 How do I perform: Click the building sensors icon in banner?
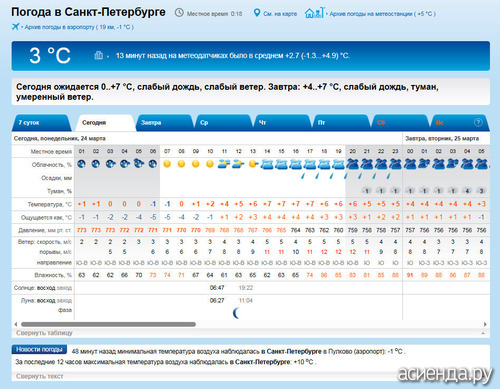tap(98, 55)
